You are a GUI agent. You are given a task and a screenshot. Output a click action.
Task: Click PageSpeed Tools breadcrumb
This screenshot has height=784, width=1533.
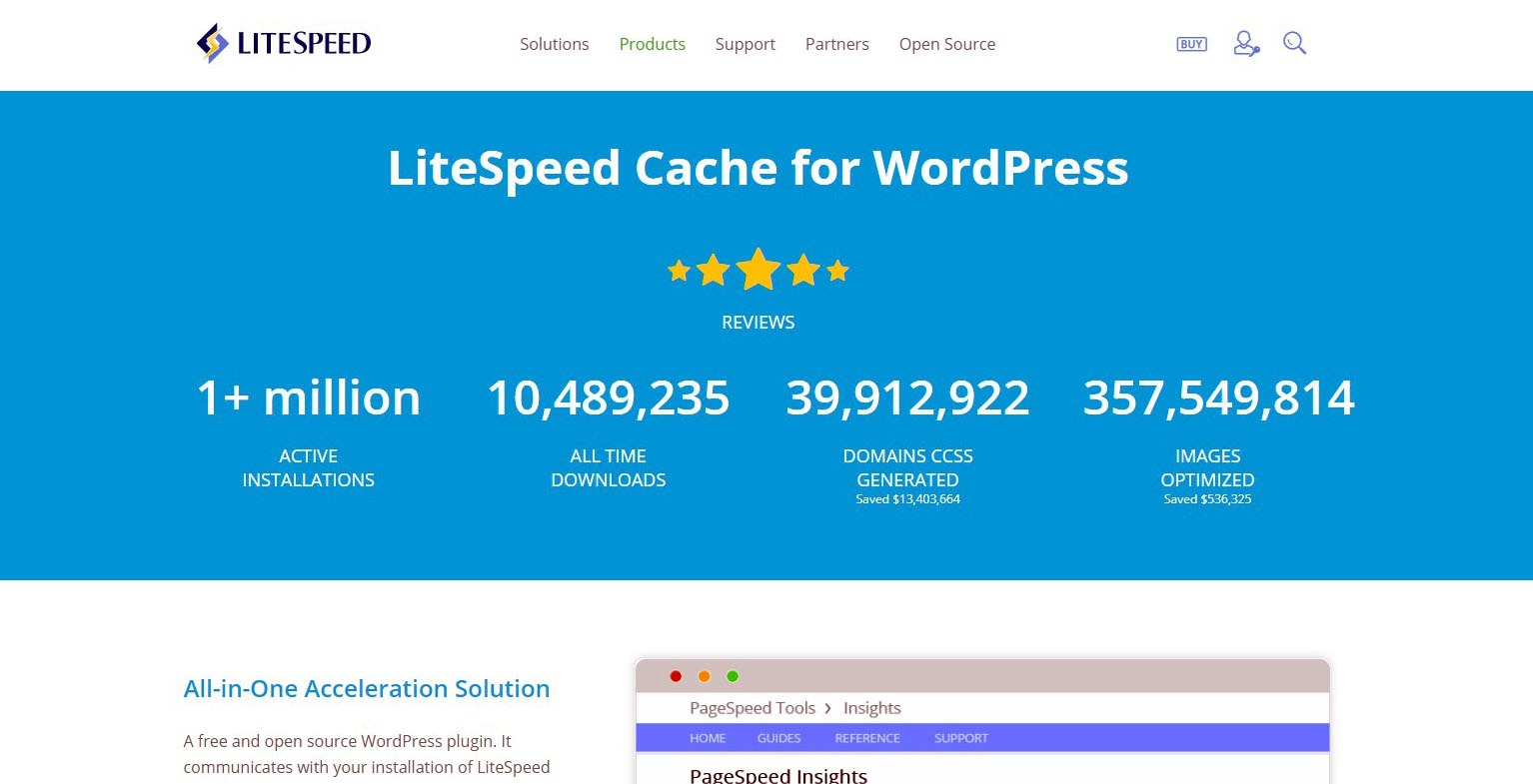point(753,708)
